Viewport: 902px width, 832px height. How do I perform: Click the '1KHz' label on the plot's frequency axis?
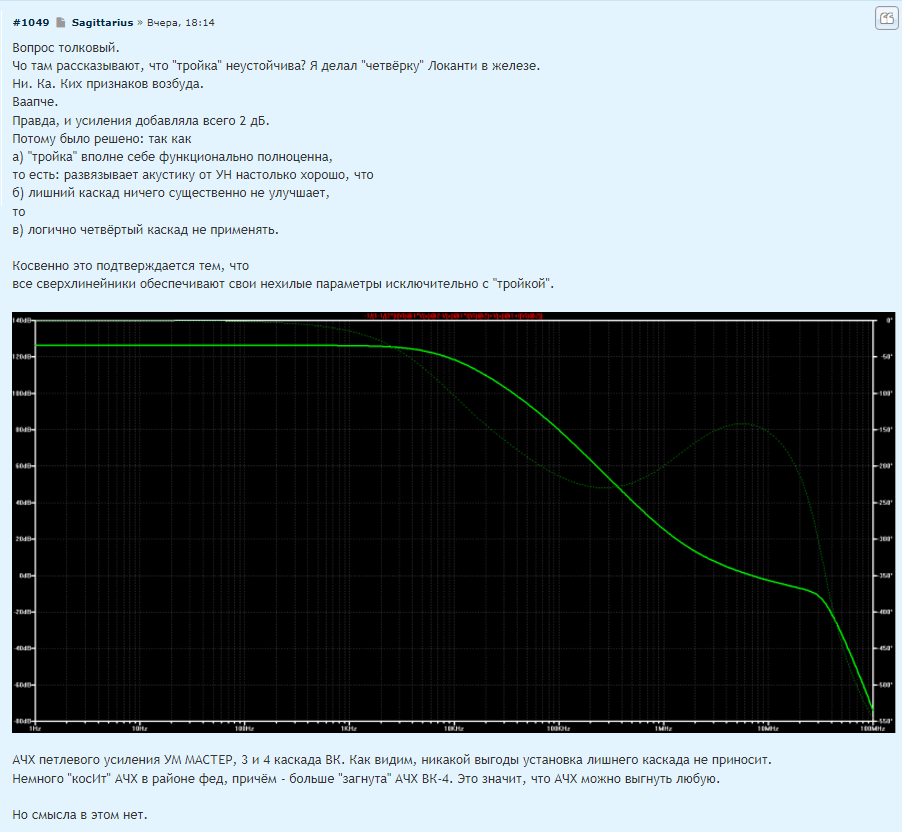349,728
